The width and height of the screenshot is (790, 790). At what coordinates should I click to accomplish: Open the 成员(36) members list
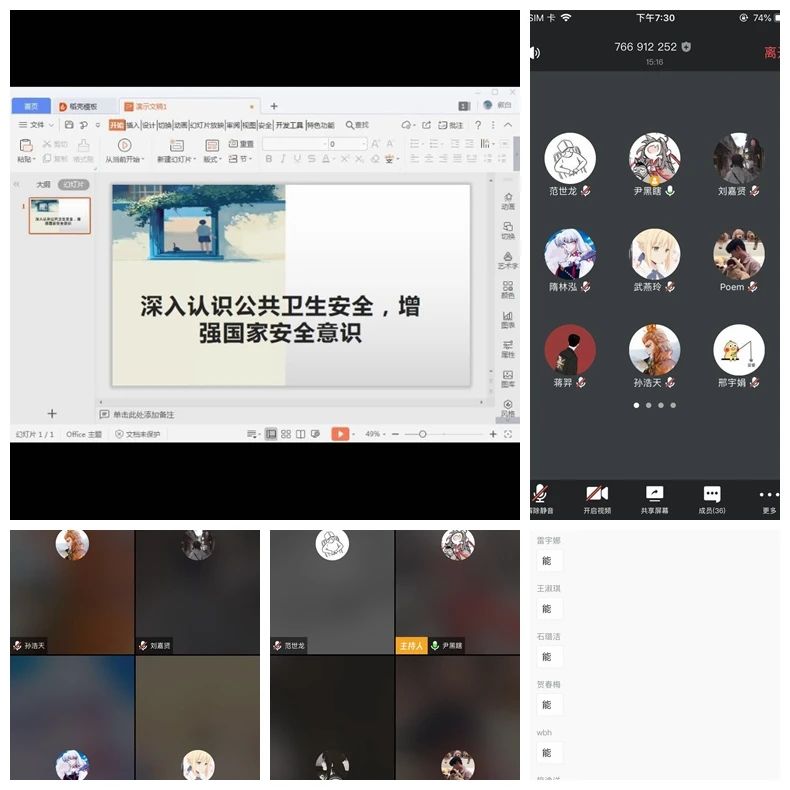[x=712, y=498]
